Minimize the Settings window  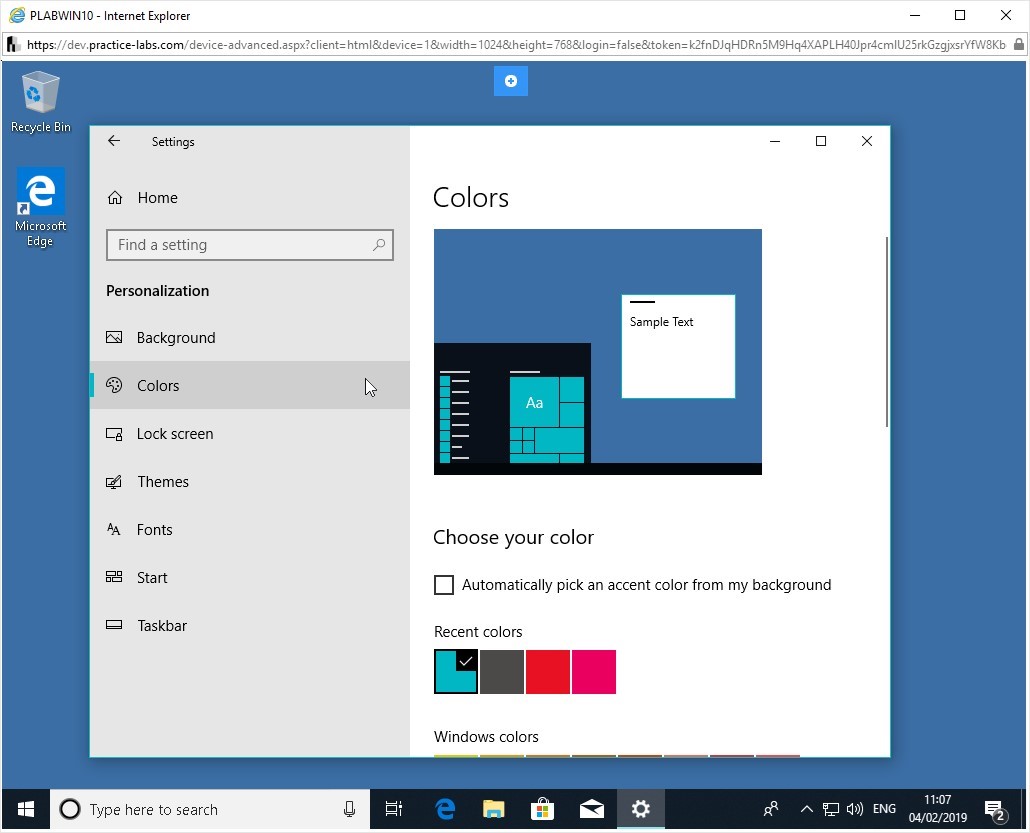click(775, 141)
